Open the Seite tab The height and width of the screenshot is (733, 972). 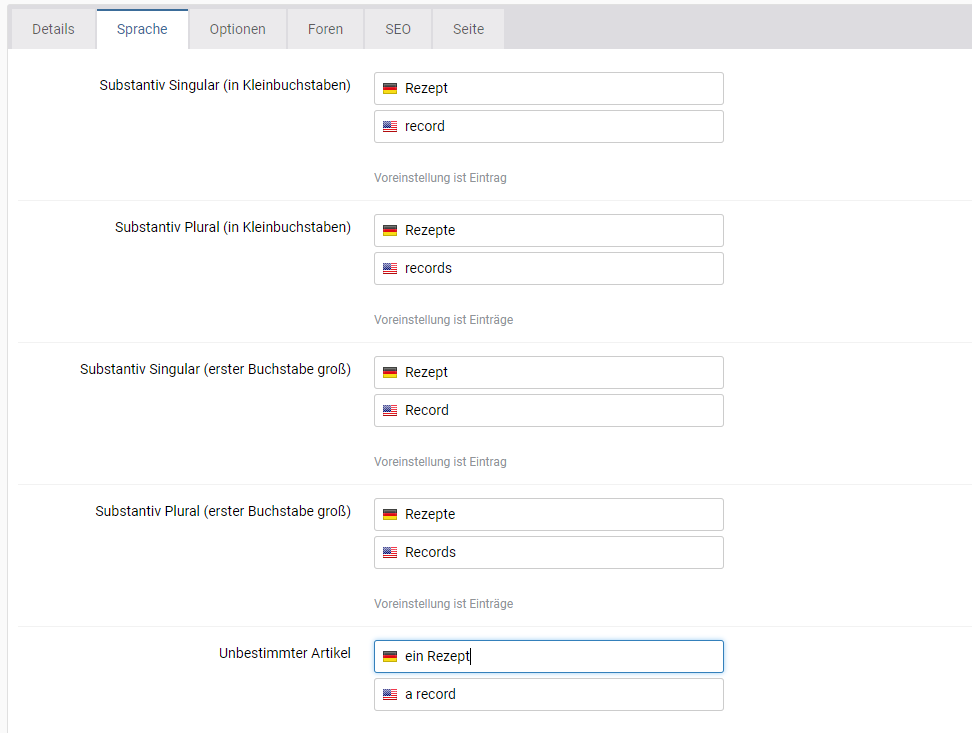(x=467, y=29)
